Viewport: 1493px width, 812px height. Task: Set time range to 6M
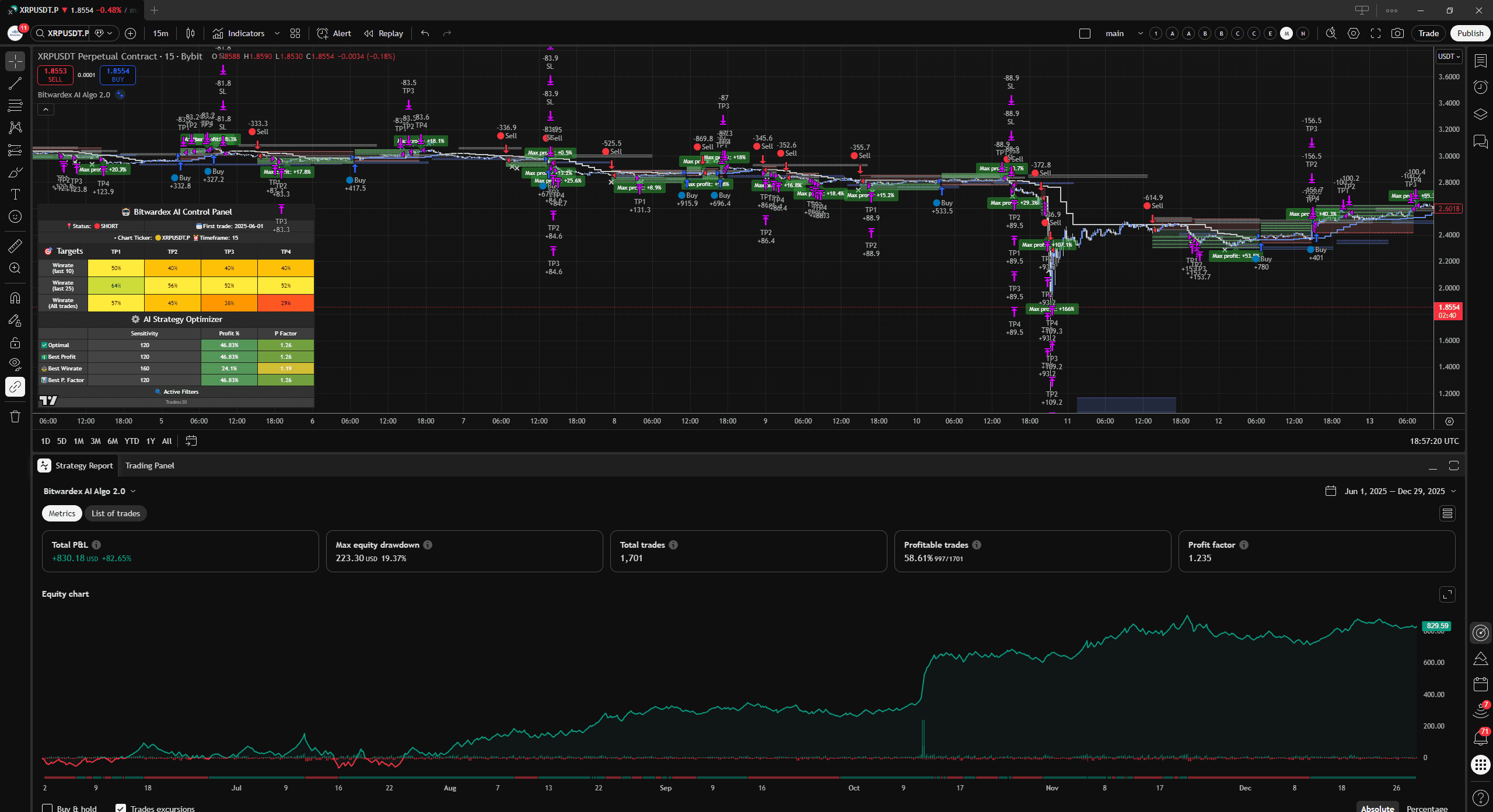coord(113,441)
